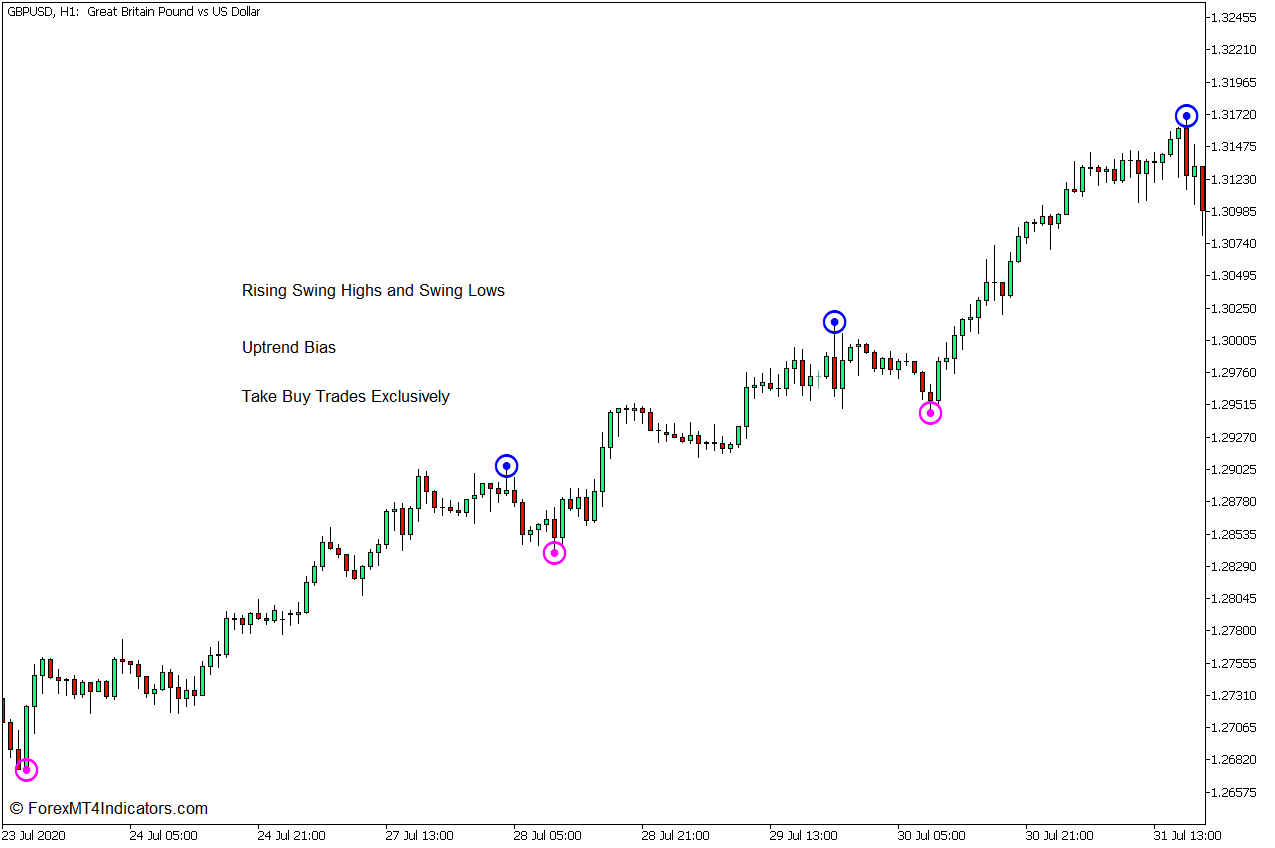Click the 28 Jul 21:00 time axis label
Screen dimensions: 1275x848
pyautogui.click(x=675, y=836)
